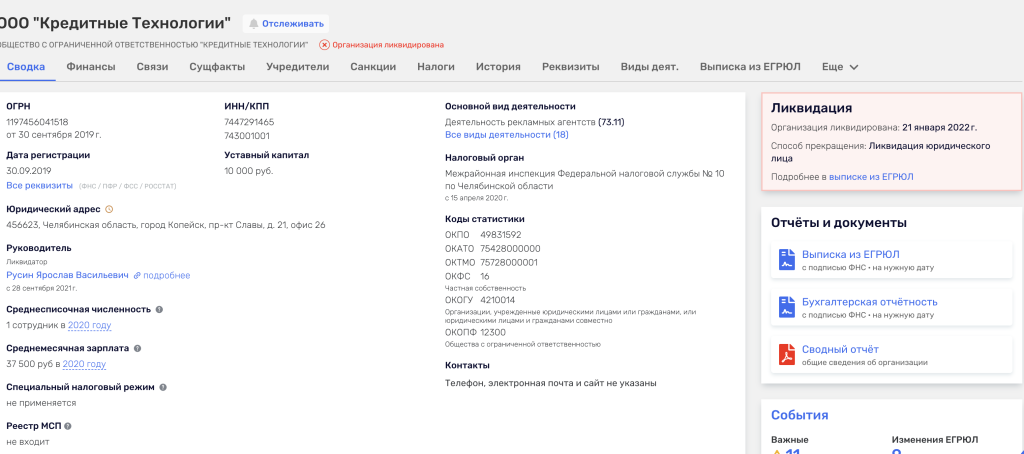Click the help icon next to Среднемесячная зарплата

pyautogui.click(x=138, y=348)
